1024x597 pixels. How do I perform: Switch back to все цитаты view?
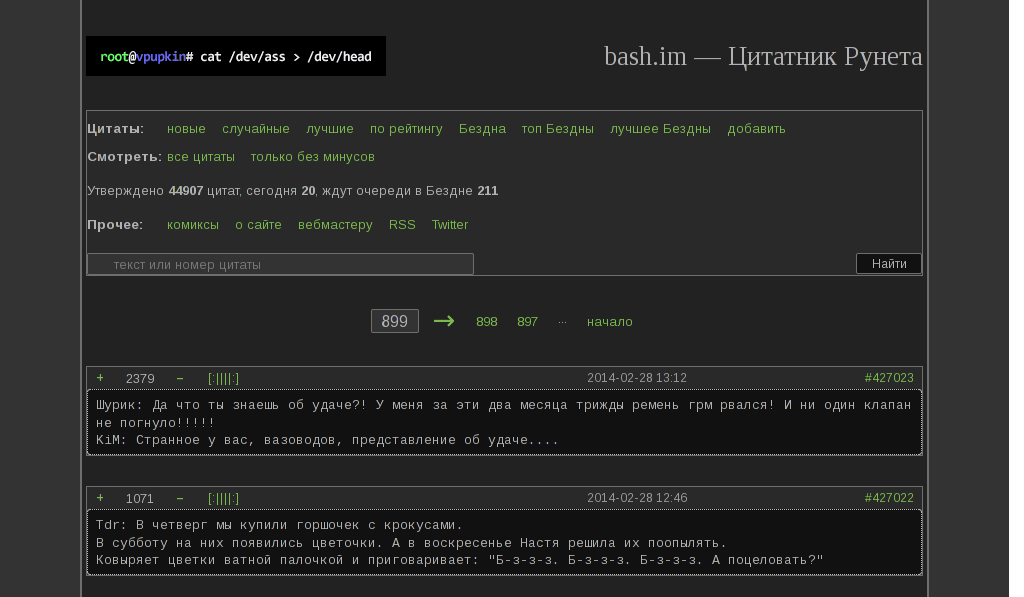coord(201,157)
